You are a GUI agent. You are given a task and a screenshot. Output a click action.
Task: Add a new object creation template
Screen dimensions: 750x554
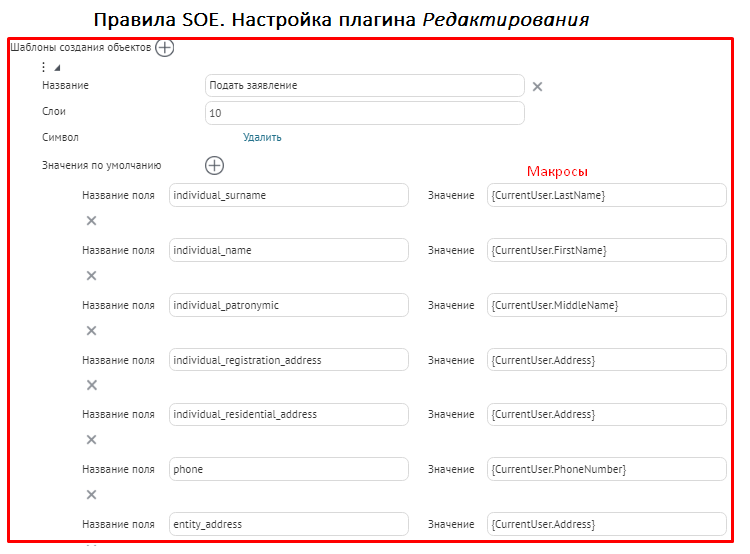165,48
